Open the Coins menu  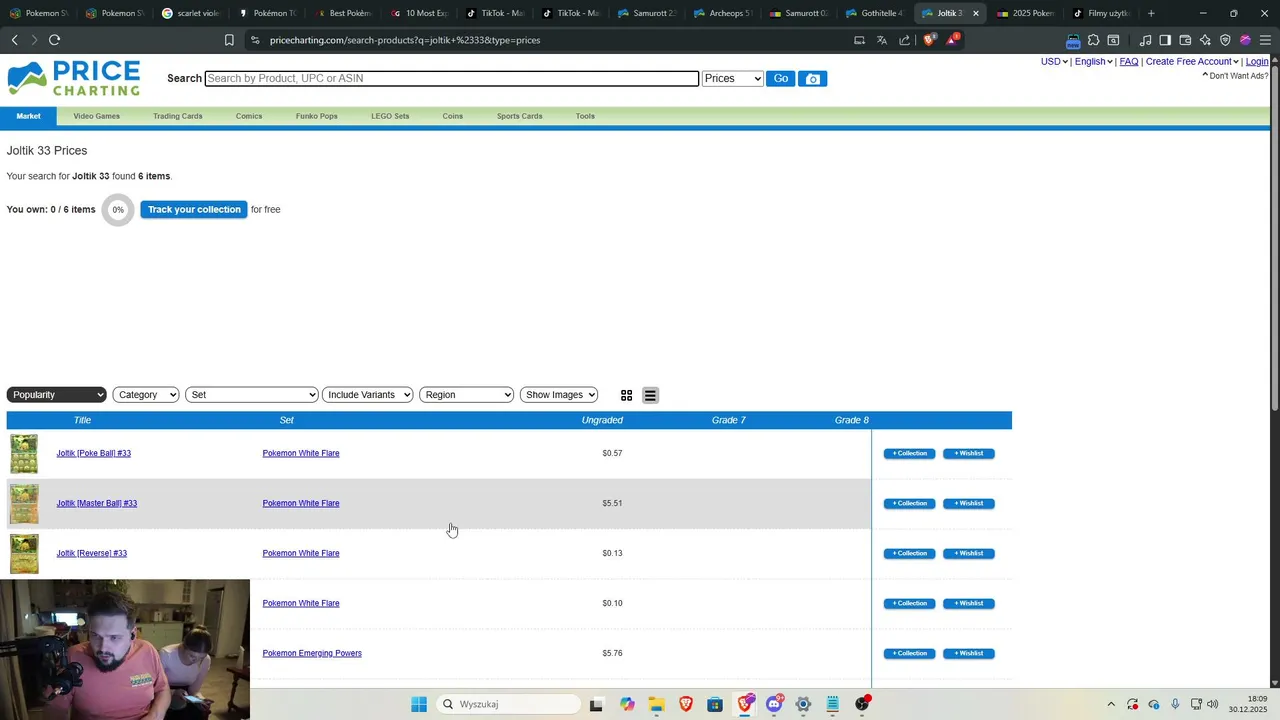pyautogui.click(x=453, y=116)
